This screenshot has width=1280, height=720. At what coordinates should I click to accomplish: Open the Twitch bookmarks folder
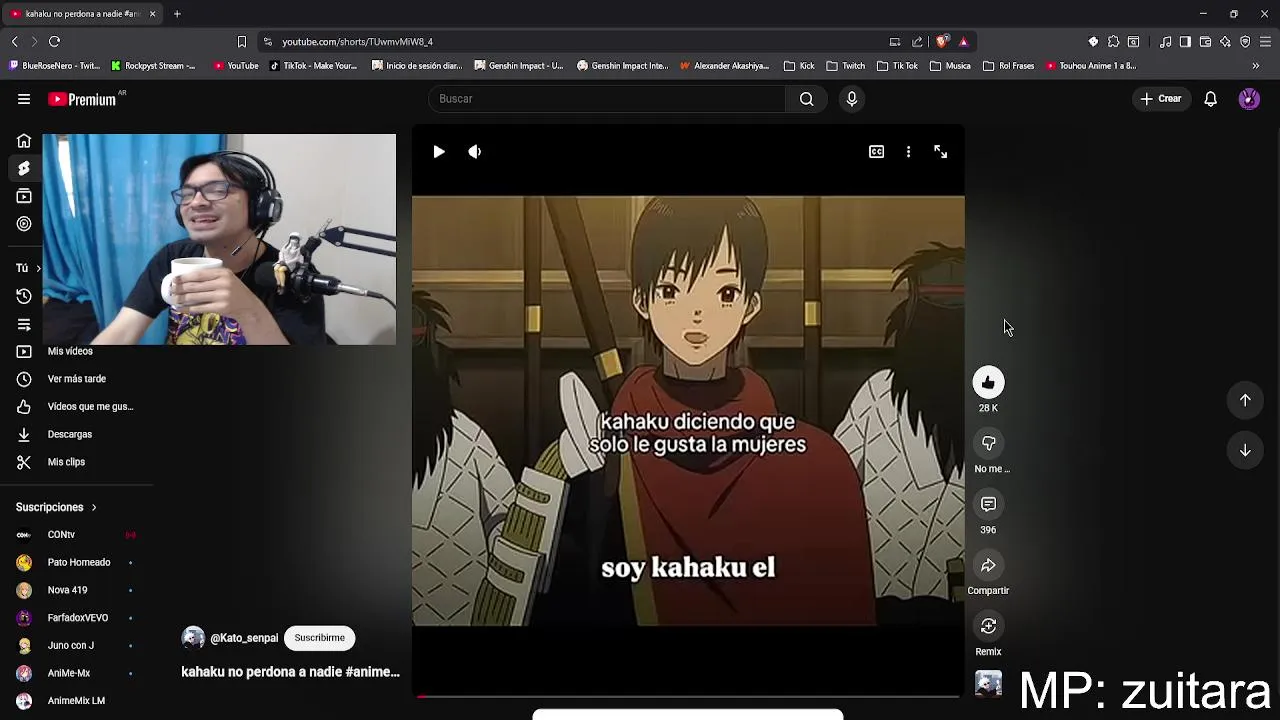click(846, 66)
